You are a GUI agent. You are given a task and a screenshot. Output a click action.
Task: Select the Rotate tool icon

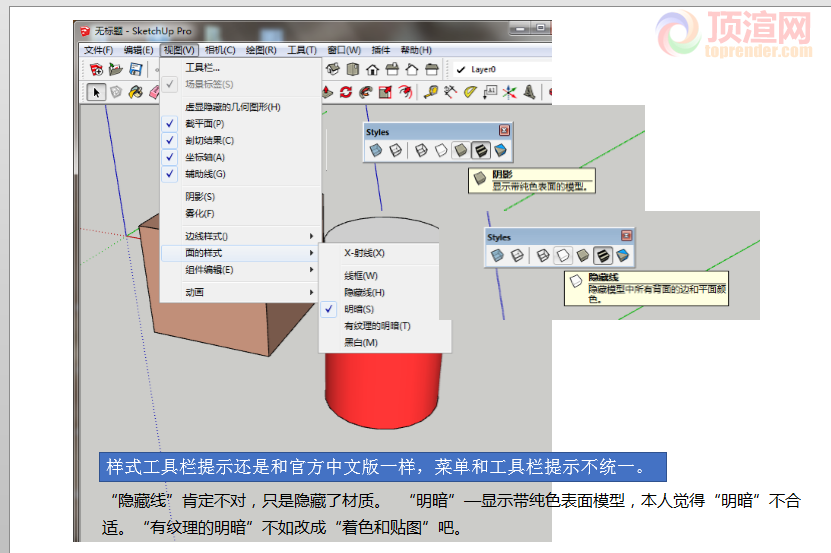(x=346, y=92)
